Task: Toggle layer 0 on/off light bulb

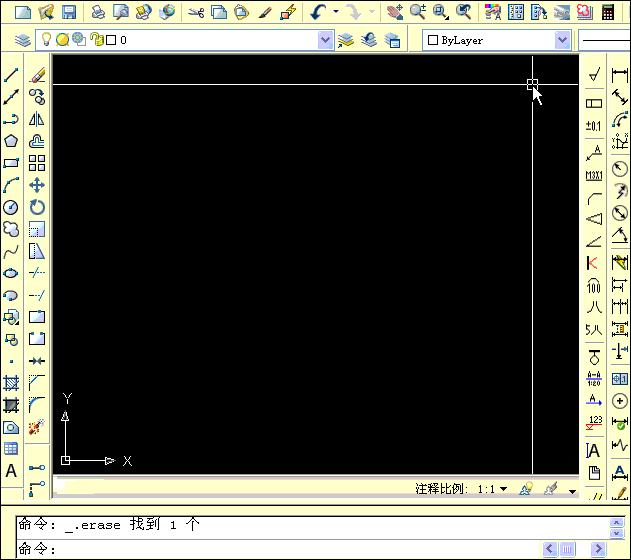Action: (47, 39)
